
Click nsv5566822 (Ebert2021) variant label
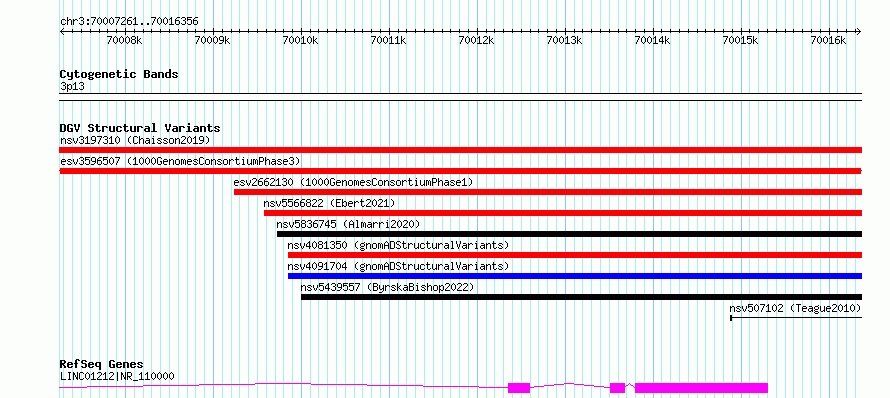point(329,203)
